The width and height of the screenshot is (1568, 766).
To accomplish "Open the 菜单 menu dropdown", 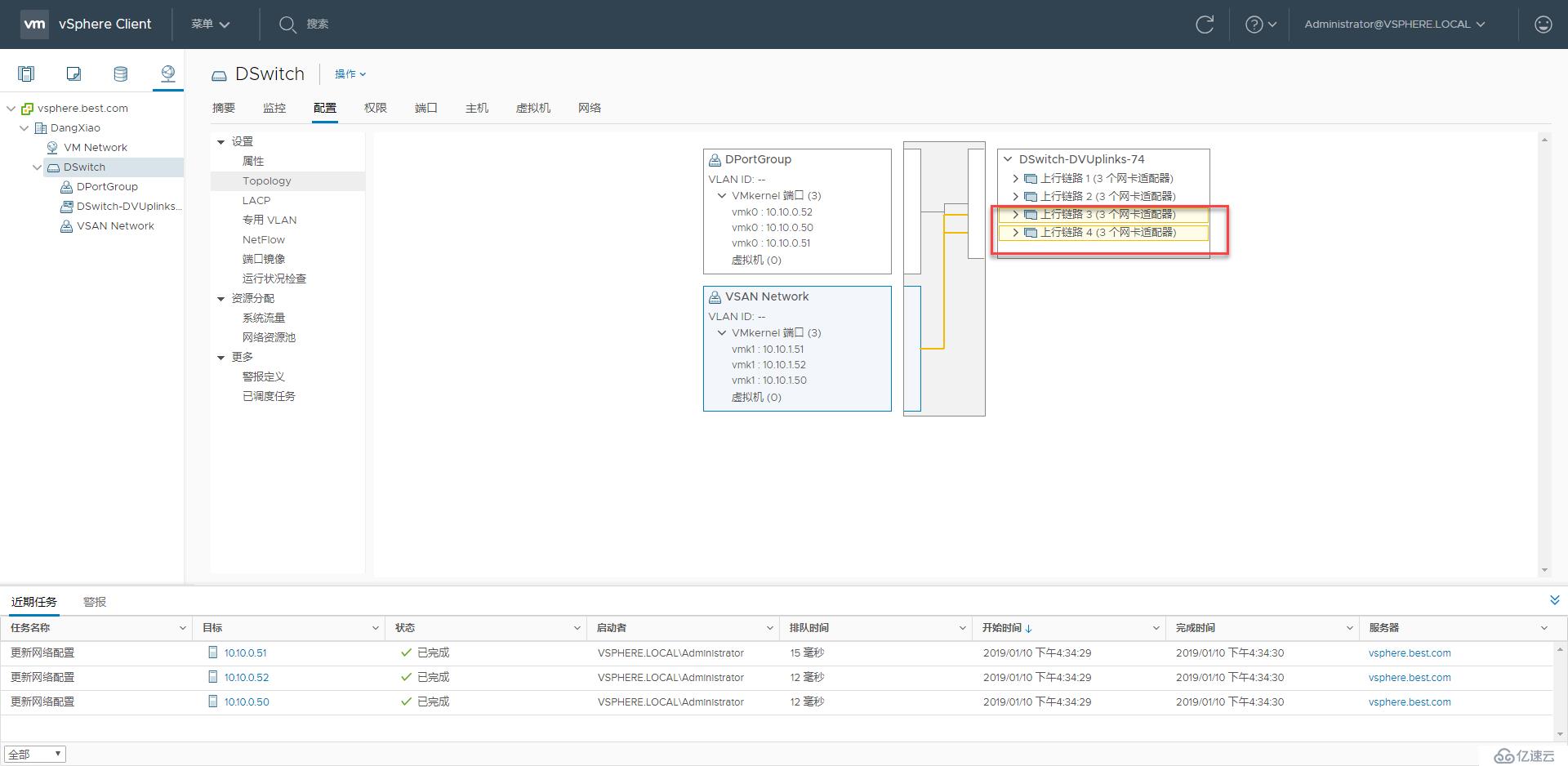I will point(210,24).
